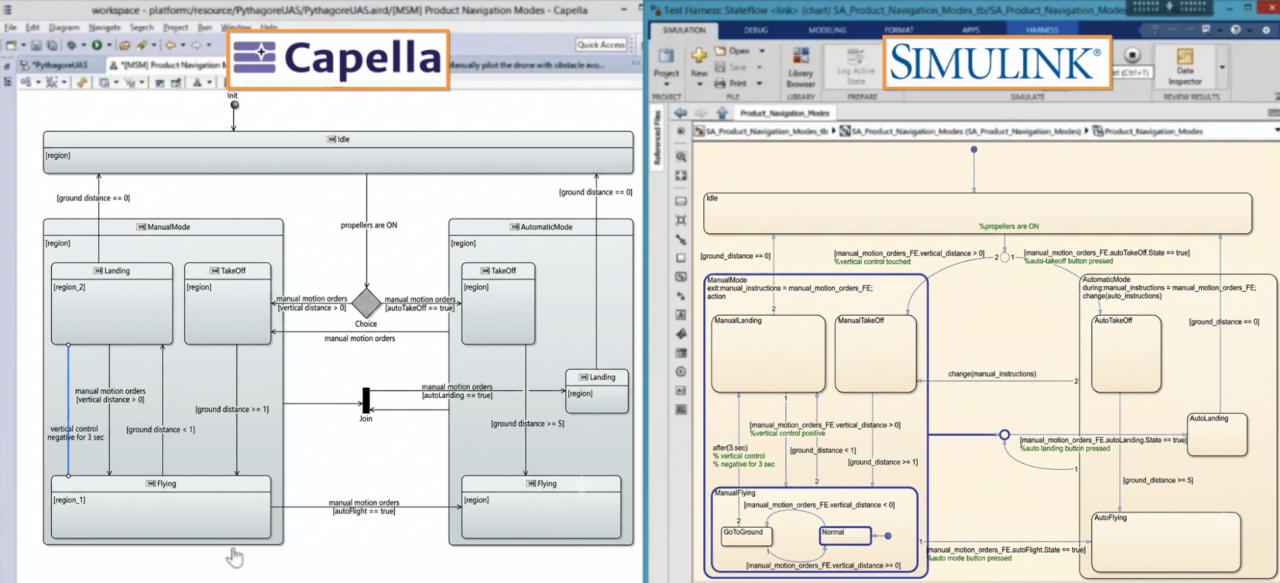1280x583 pixels.
Task: Click open folder icon in Capella toolbar
Action: tap(124, 45)
